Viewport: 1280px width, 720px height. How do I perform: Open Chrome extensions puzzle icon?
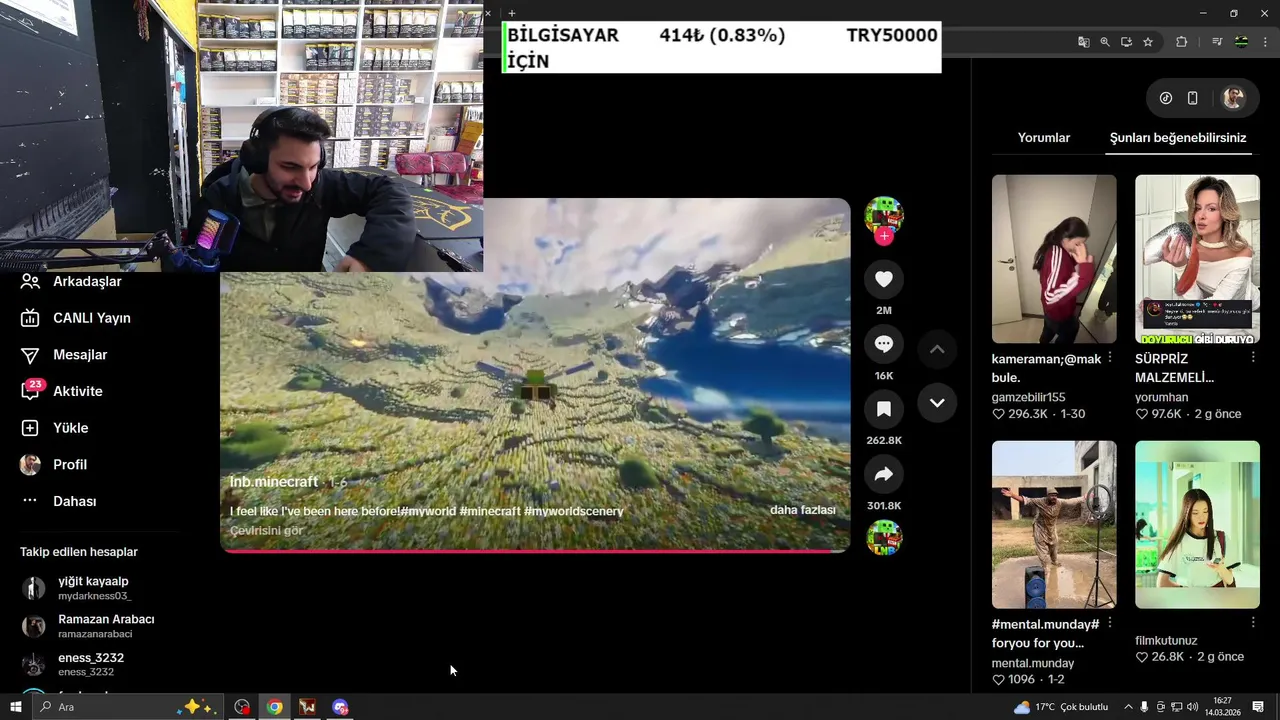pyautogui.click(x=1182, y=42)
